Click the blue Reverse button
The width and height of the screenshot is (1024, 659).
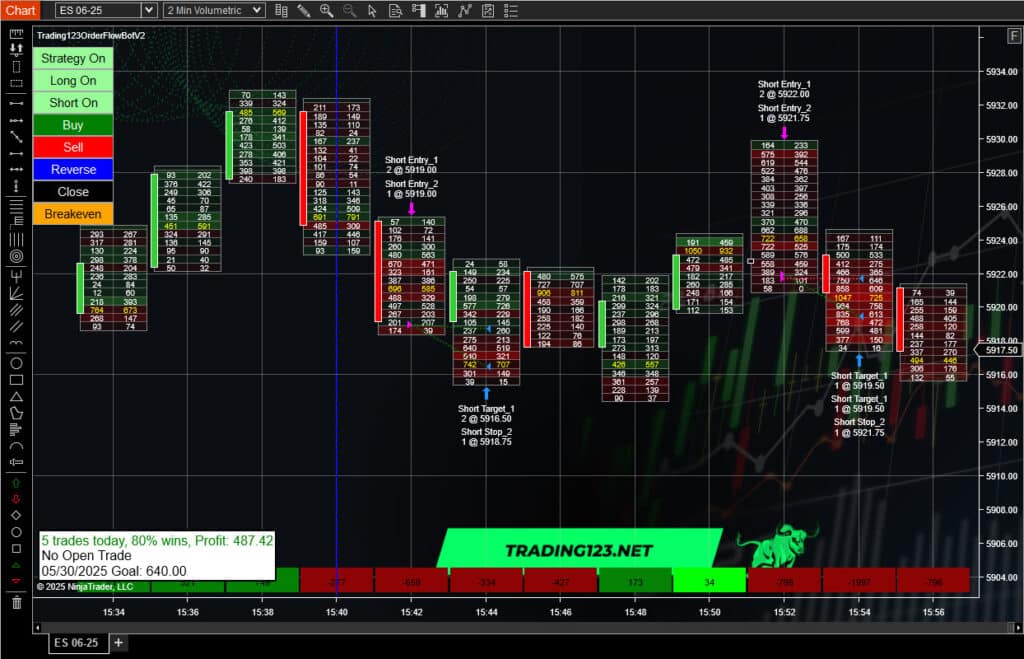73,169
